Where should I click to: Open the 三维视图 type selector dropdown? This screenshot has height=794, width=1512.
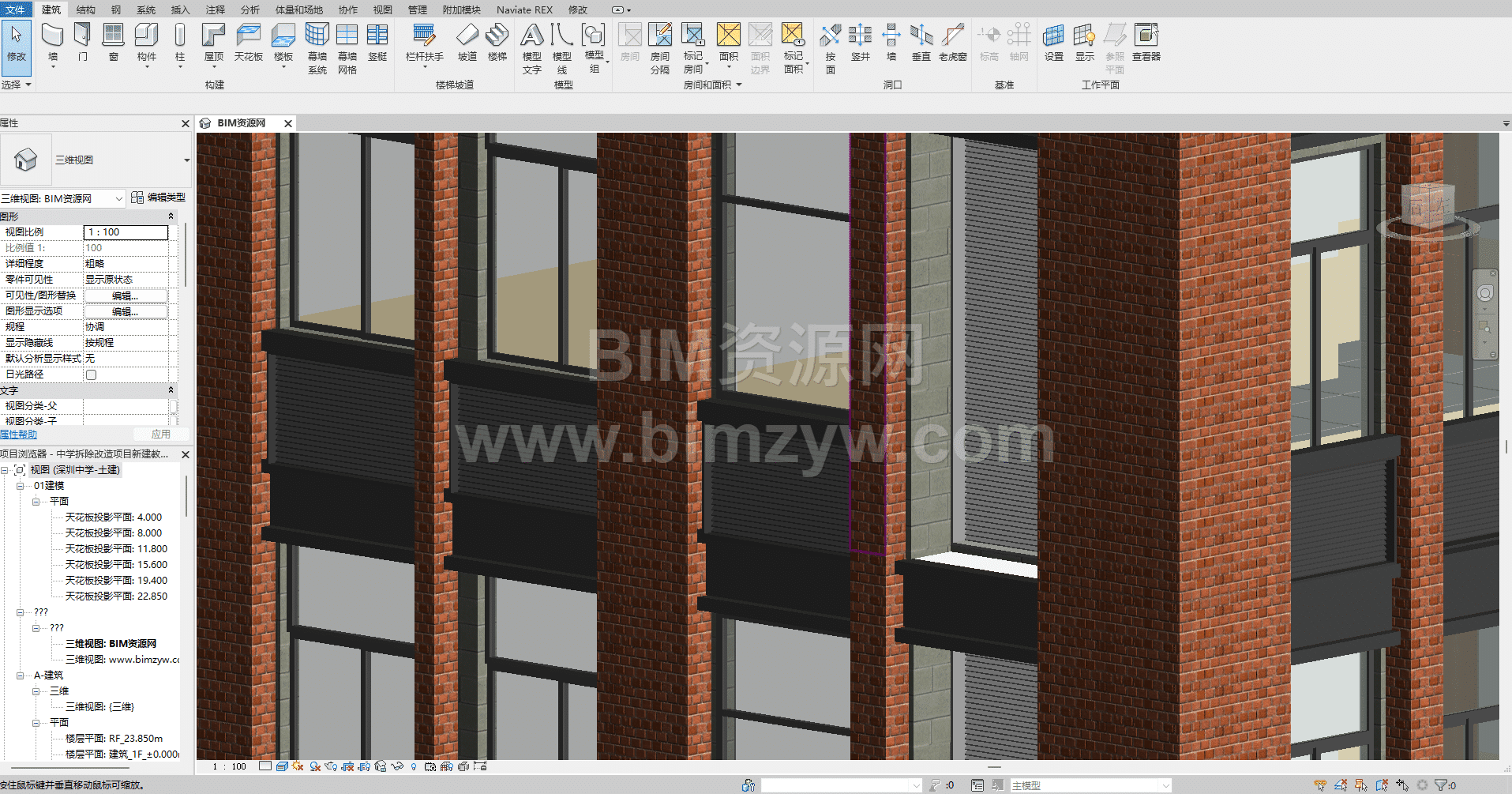(x=187, y=160)
